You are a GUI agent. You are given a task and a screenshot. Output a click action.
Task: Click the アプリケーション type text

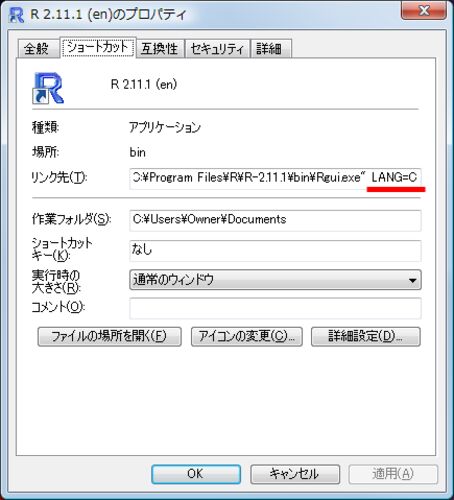(x=165, y=128)
